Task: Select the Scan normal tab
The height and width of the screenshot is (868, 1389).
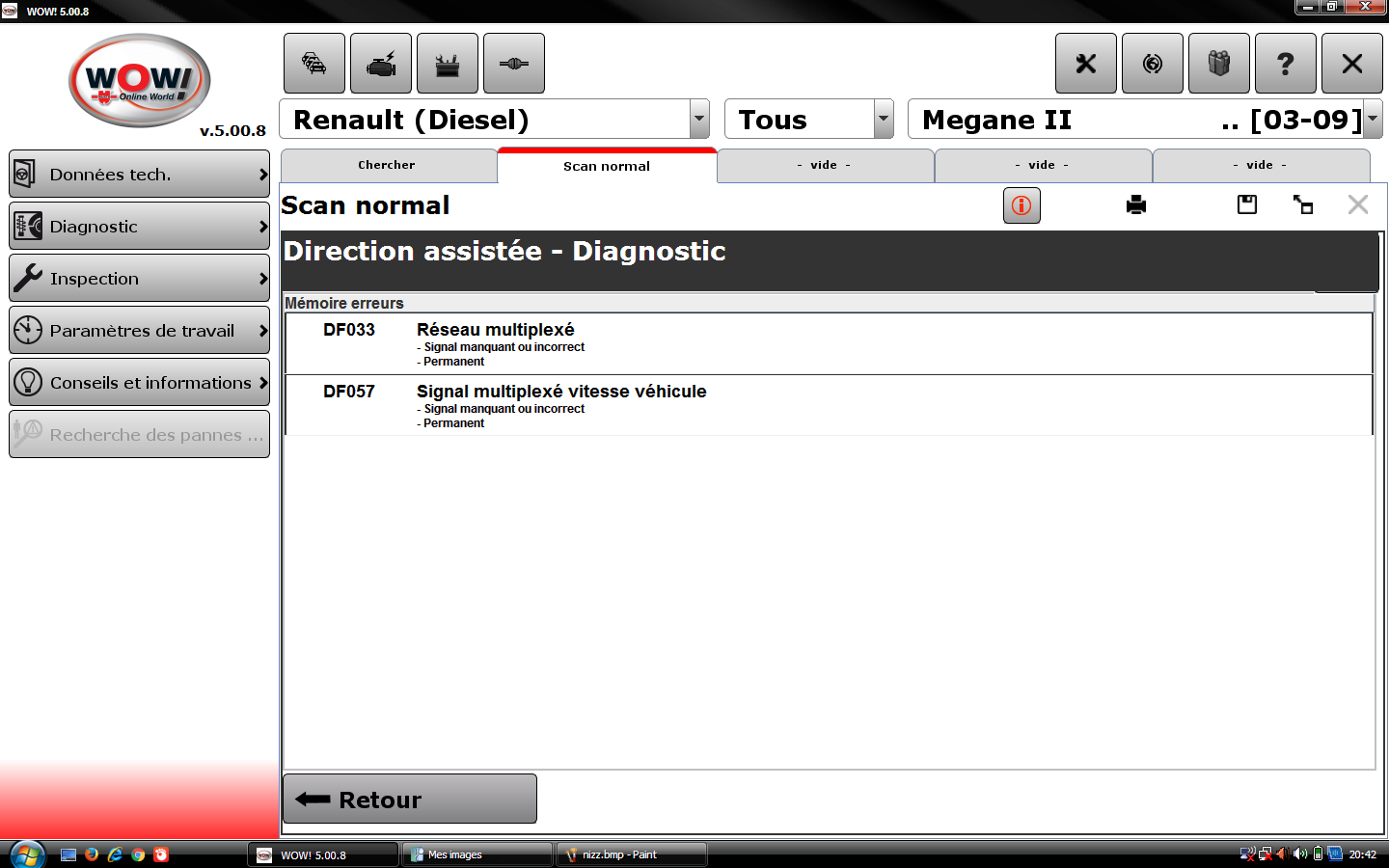Action: [607, 166]
